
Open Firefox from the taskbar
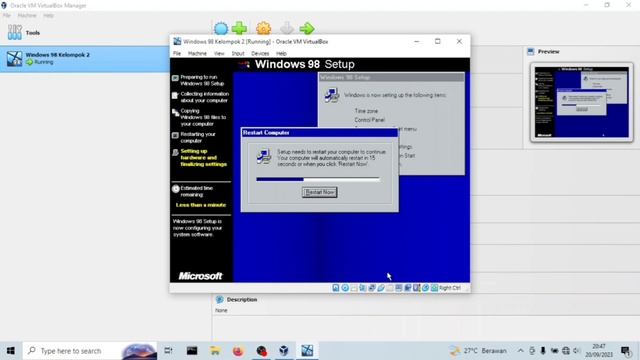pyautogui.click(x=238, y=351)
